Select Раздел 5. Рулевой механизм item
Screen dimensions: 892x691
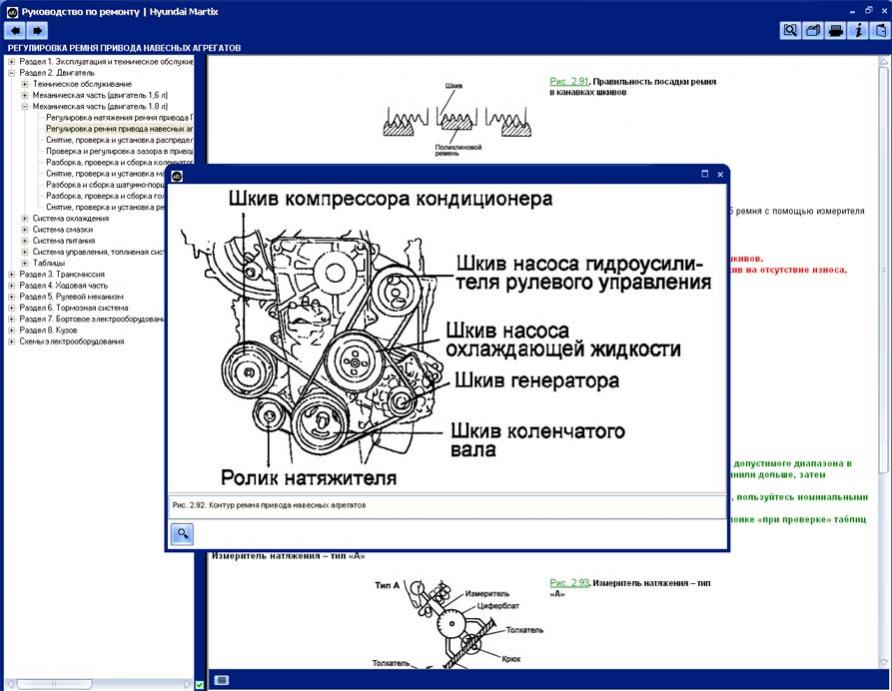(x=71, y=297)
